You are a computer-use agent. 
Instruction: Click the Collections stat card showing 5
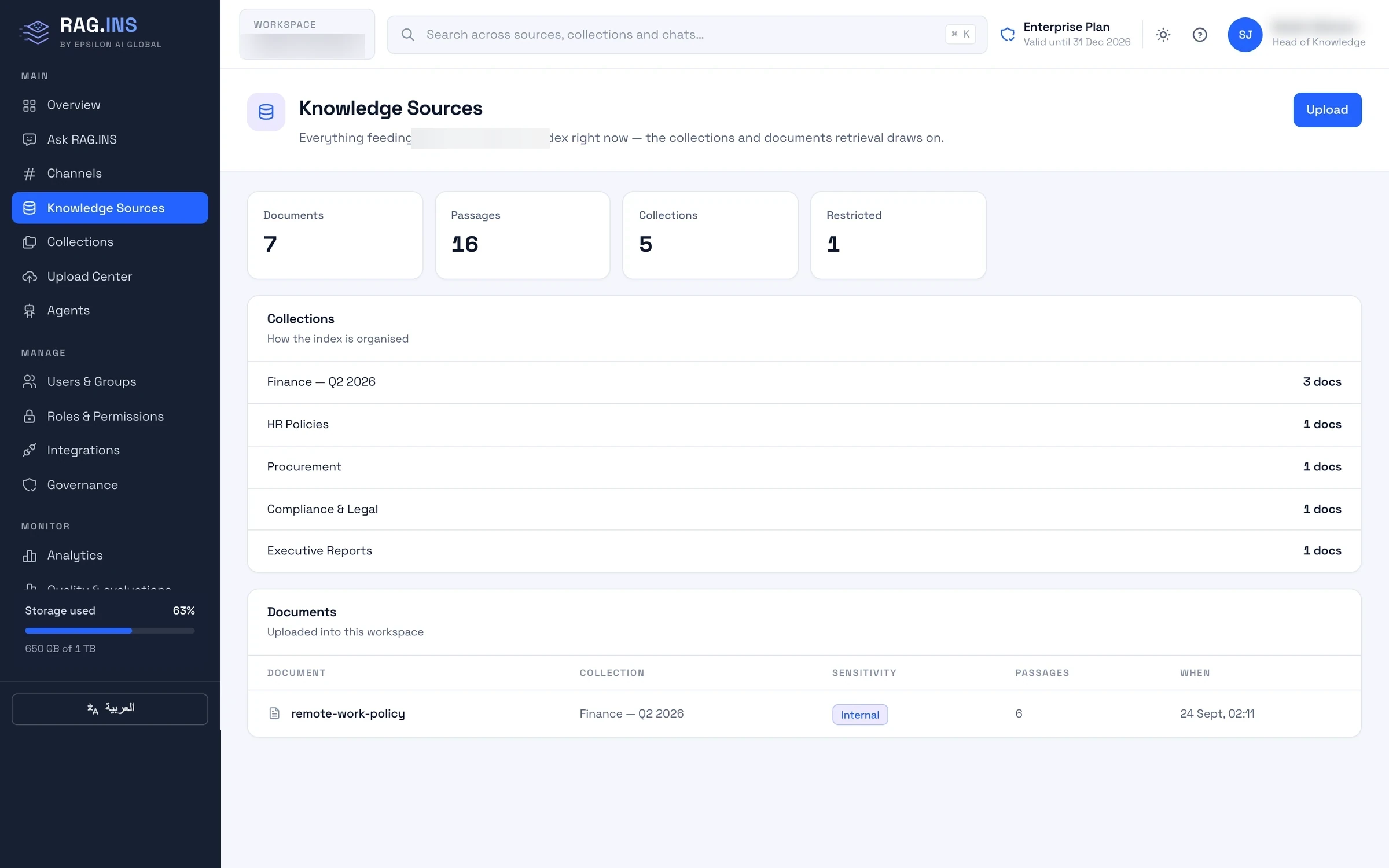(x=710, y=236)
